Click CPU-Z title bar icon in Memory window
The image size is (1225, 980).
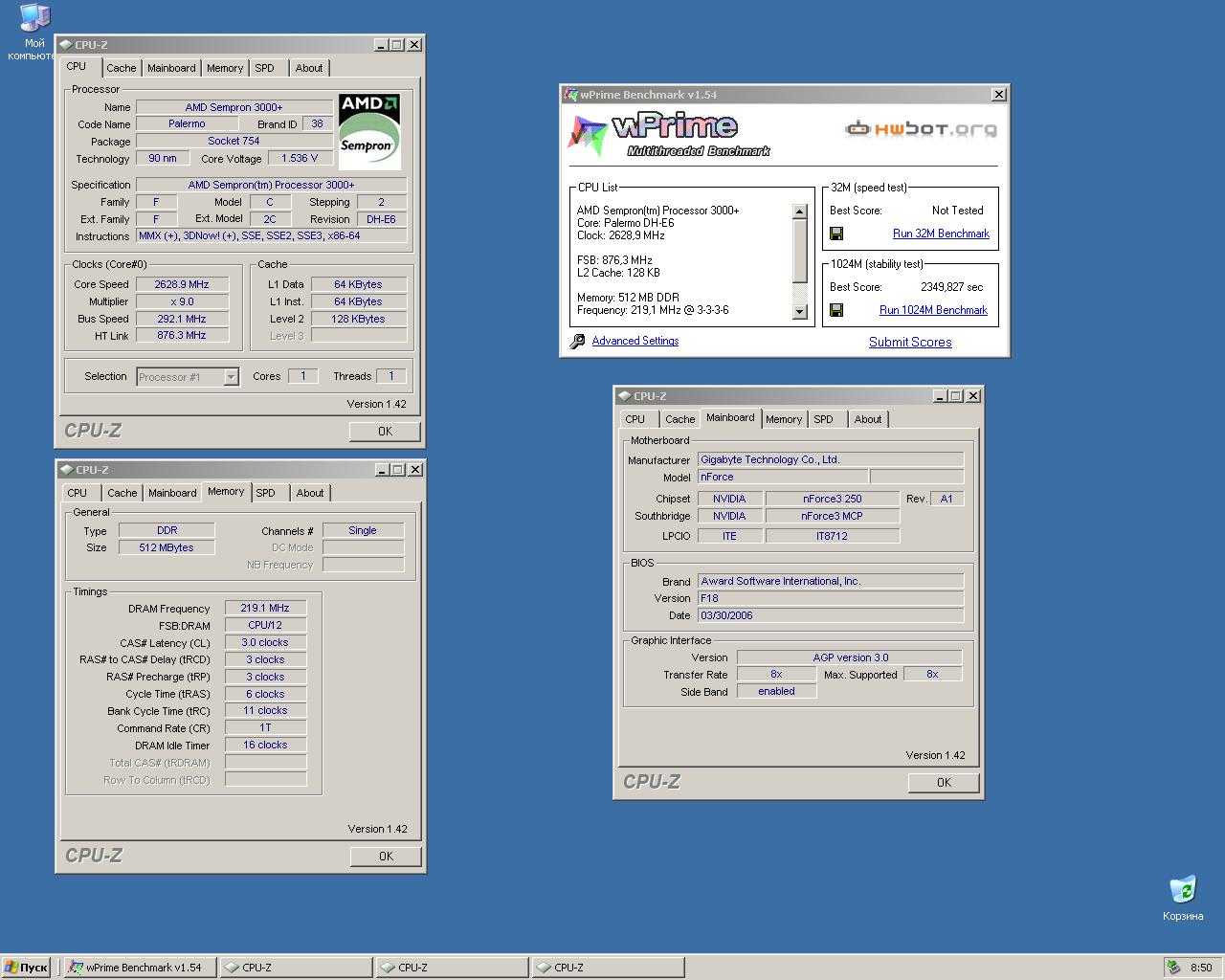click(66, 470)
